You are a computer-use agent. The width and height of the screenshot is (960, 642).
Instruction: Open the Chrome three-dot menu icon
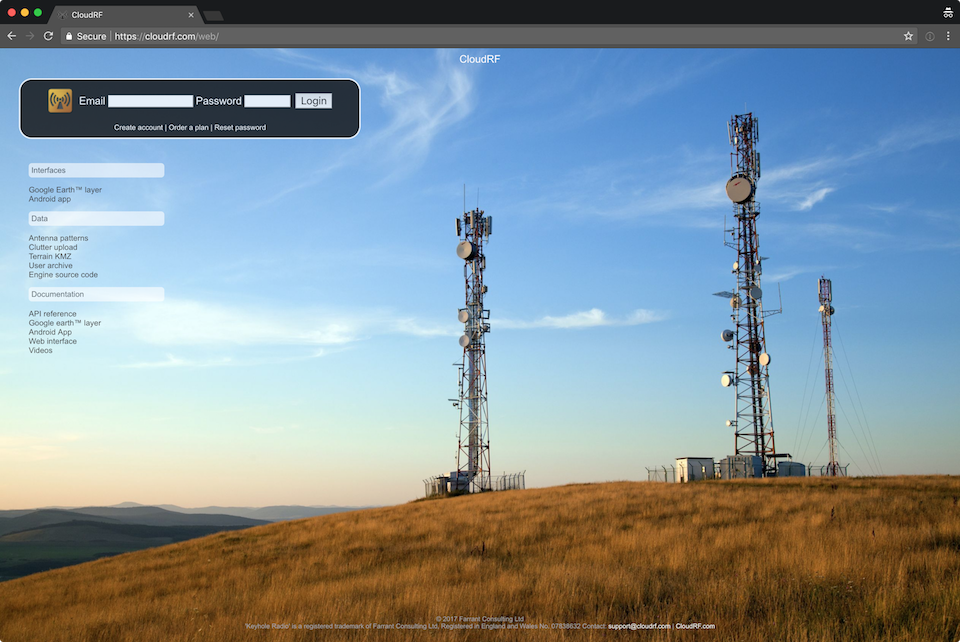pos(948,35)
